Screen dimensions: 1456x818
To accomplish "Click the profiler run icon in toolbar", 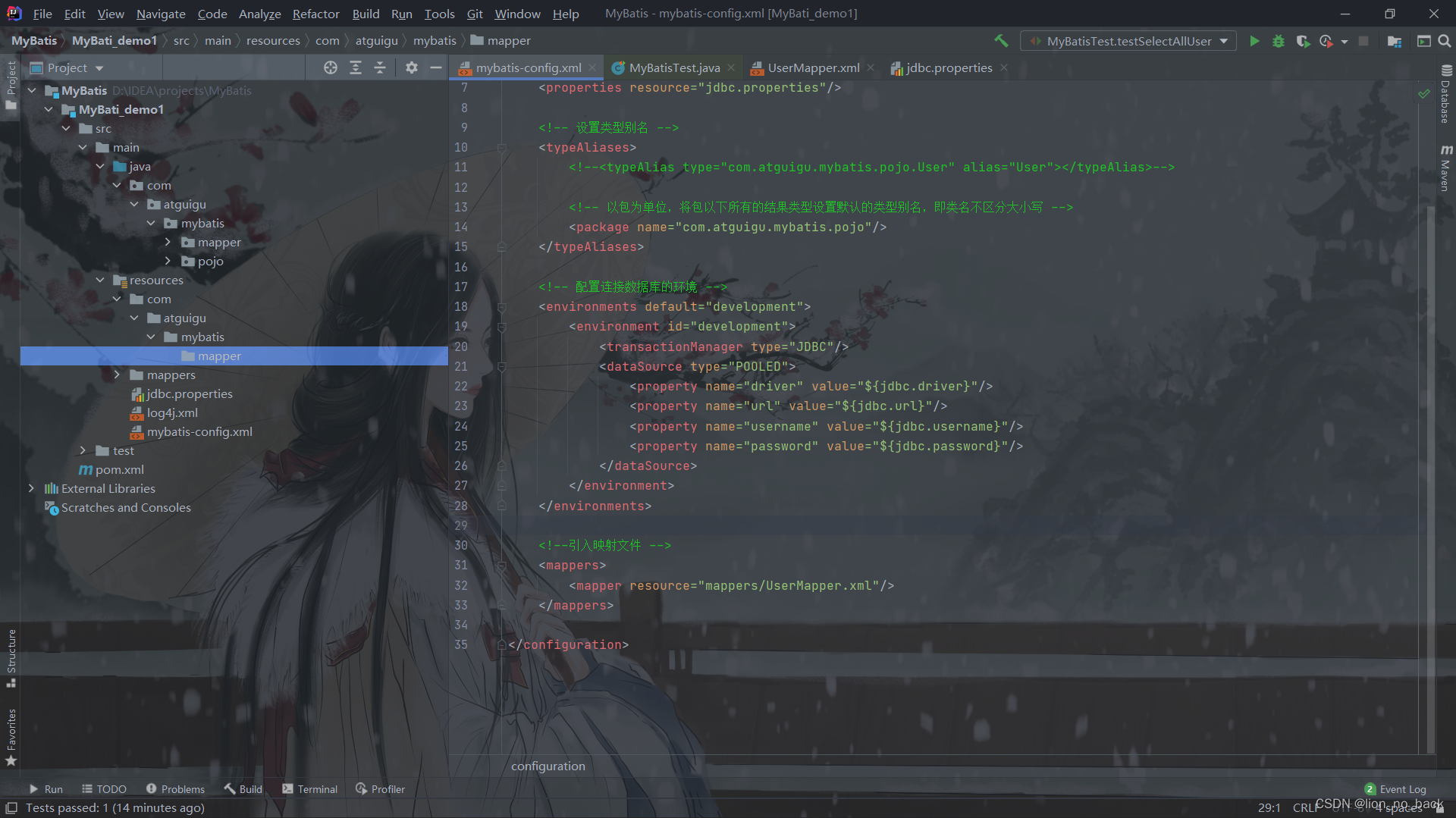I will click(x=1326, y=41).
